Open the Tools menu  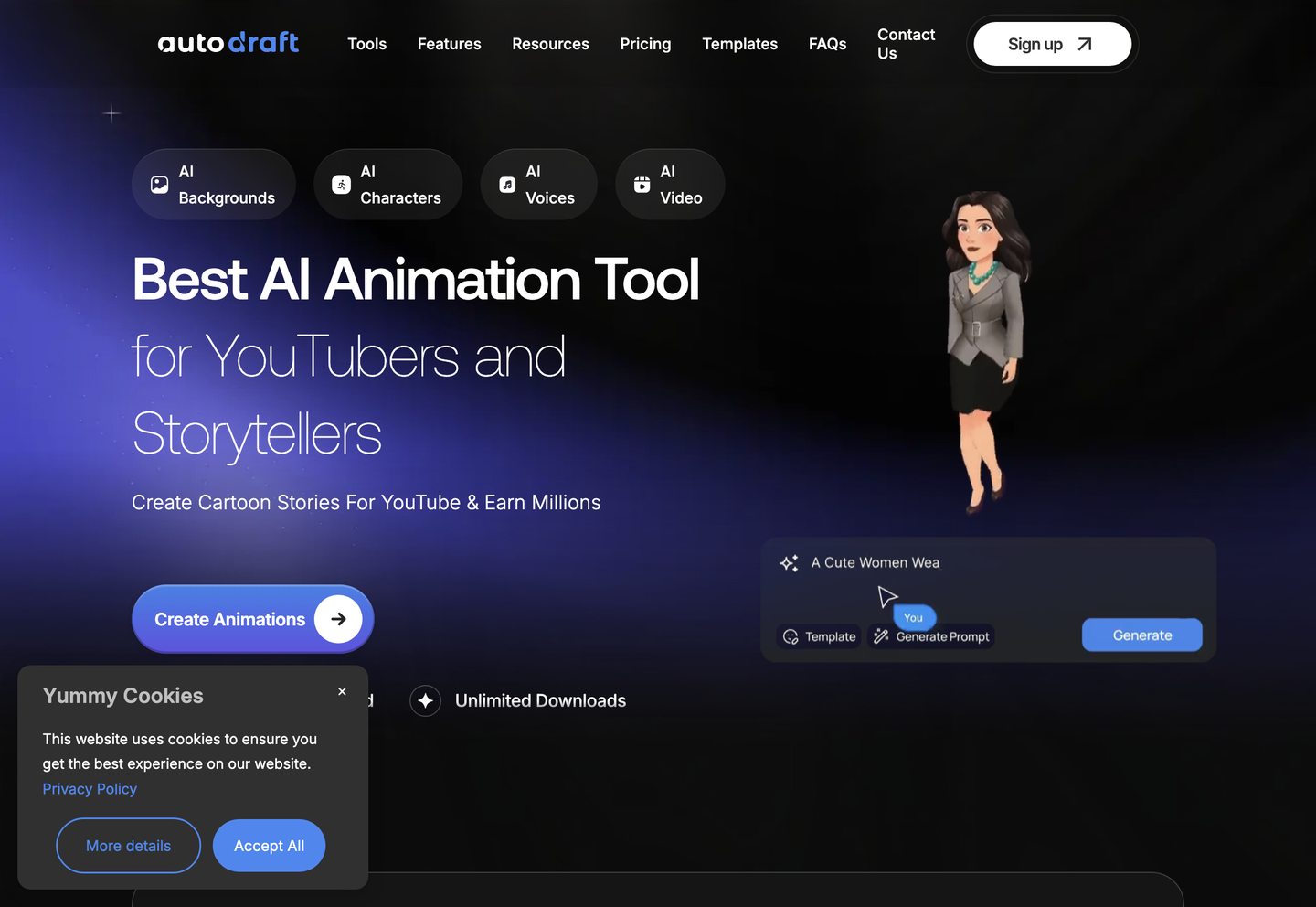(x=366, y=44)
